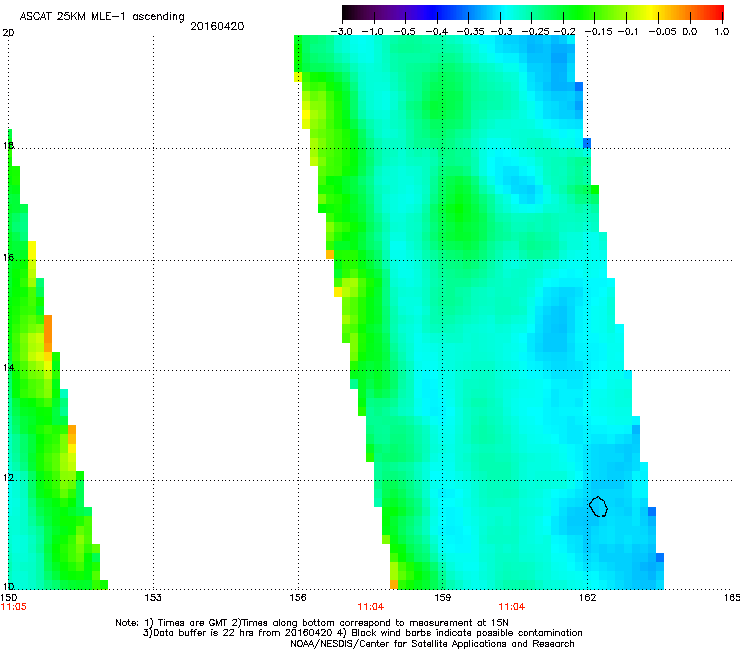Click the NOAA/NESDIS credit line
This screenshot has width=740, height=650.
coord(432,644)
